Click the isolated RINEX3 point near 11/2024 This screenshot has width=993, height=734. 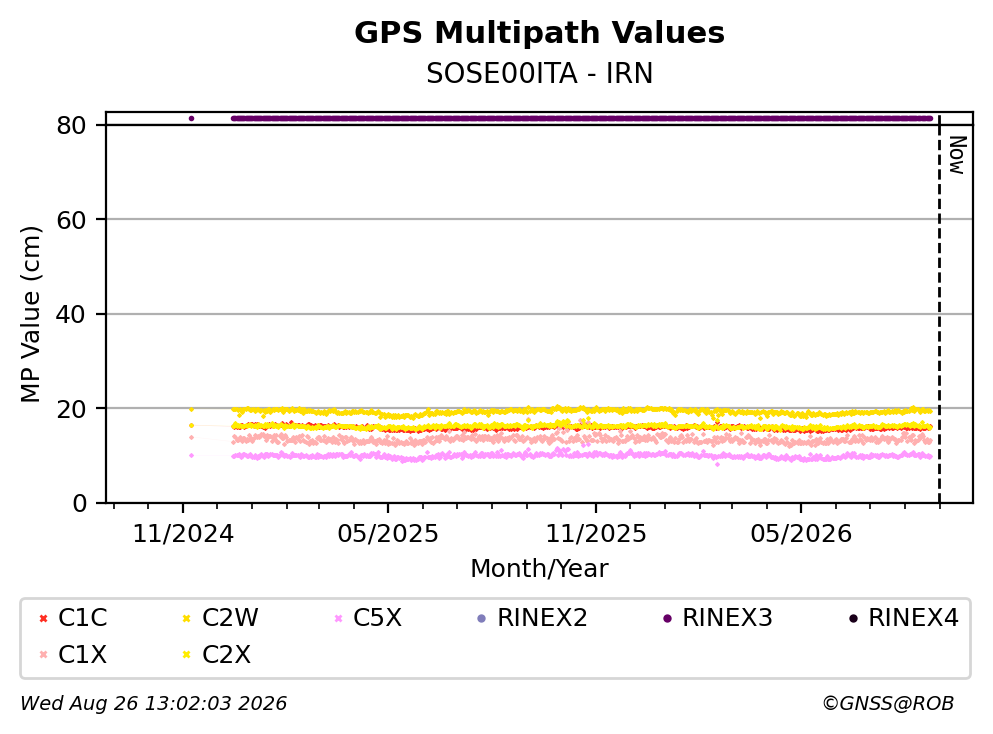click(191, 118)
